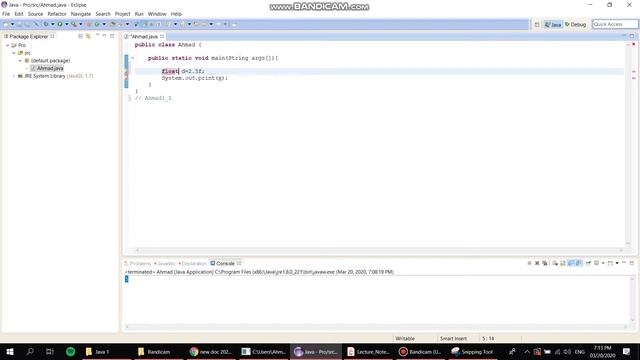This screenshot has width=640, height=360.
Task: Click the taskbar search icon
Action: (x=30, y=351)
